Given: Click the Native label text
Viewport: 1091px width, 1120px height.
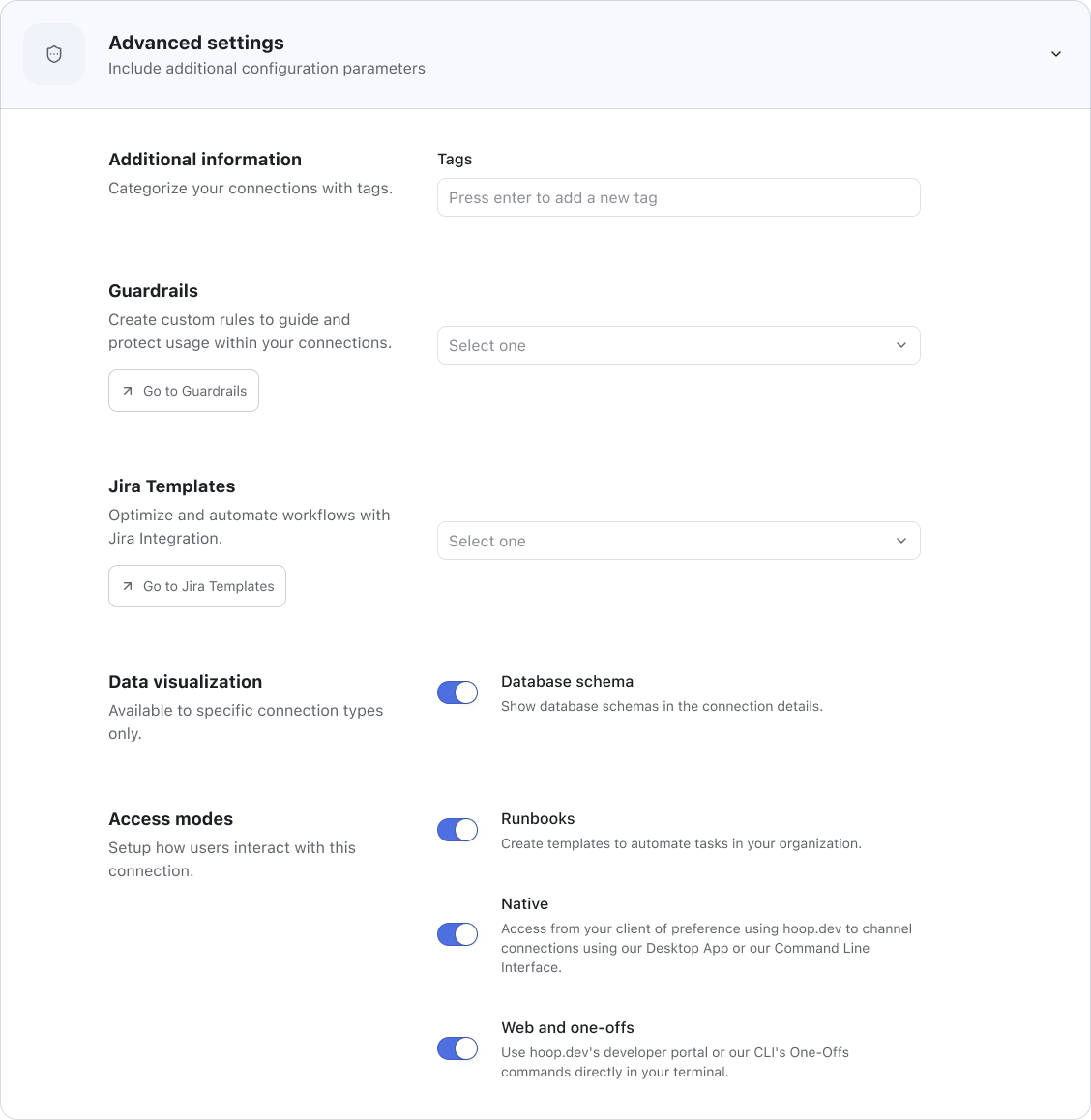Looking at the screenshot, I should (x=524, y=903).
